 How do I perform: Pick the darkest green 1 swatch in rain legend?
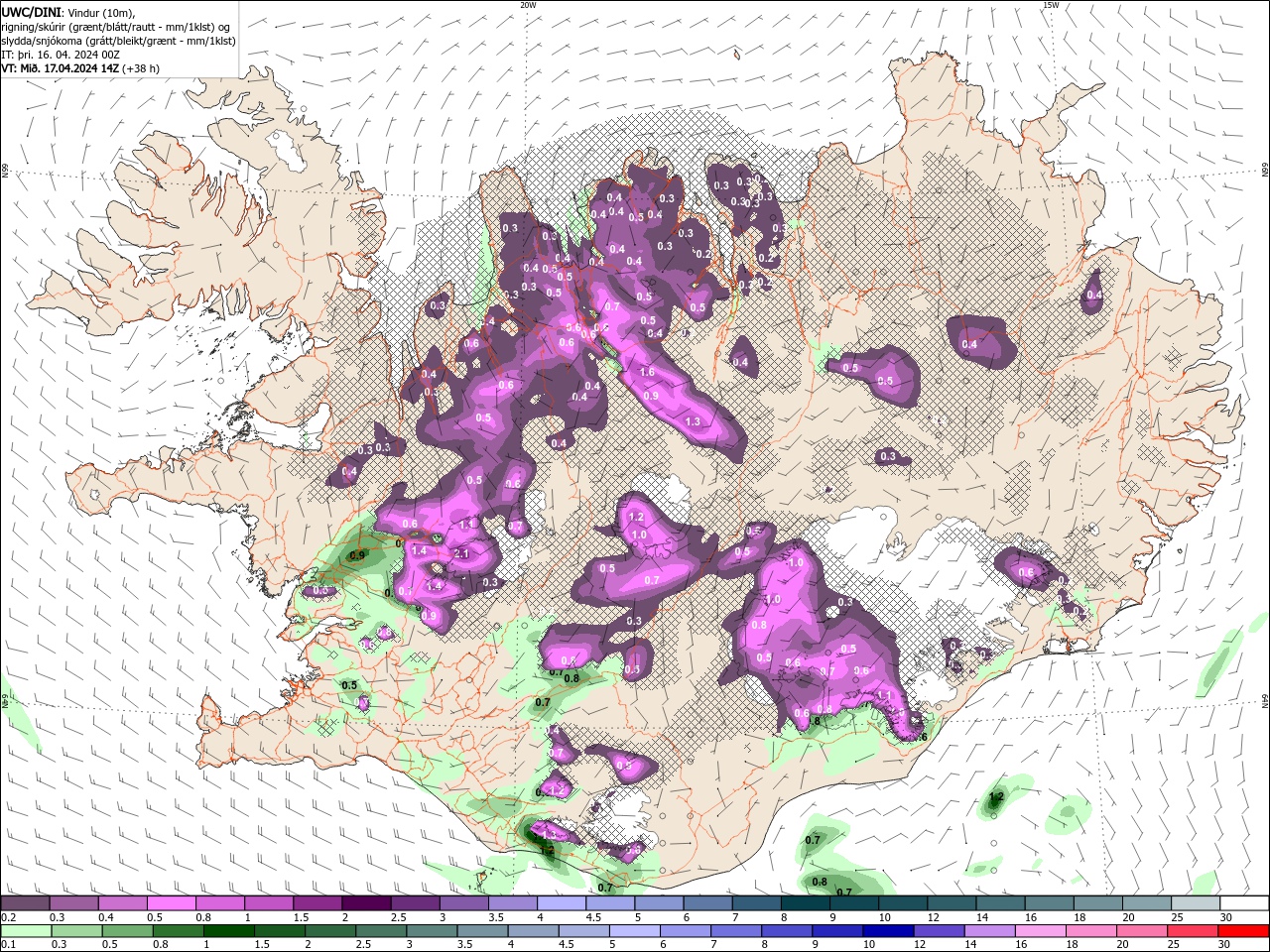tap(228, 931)
